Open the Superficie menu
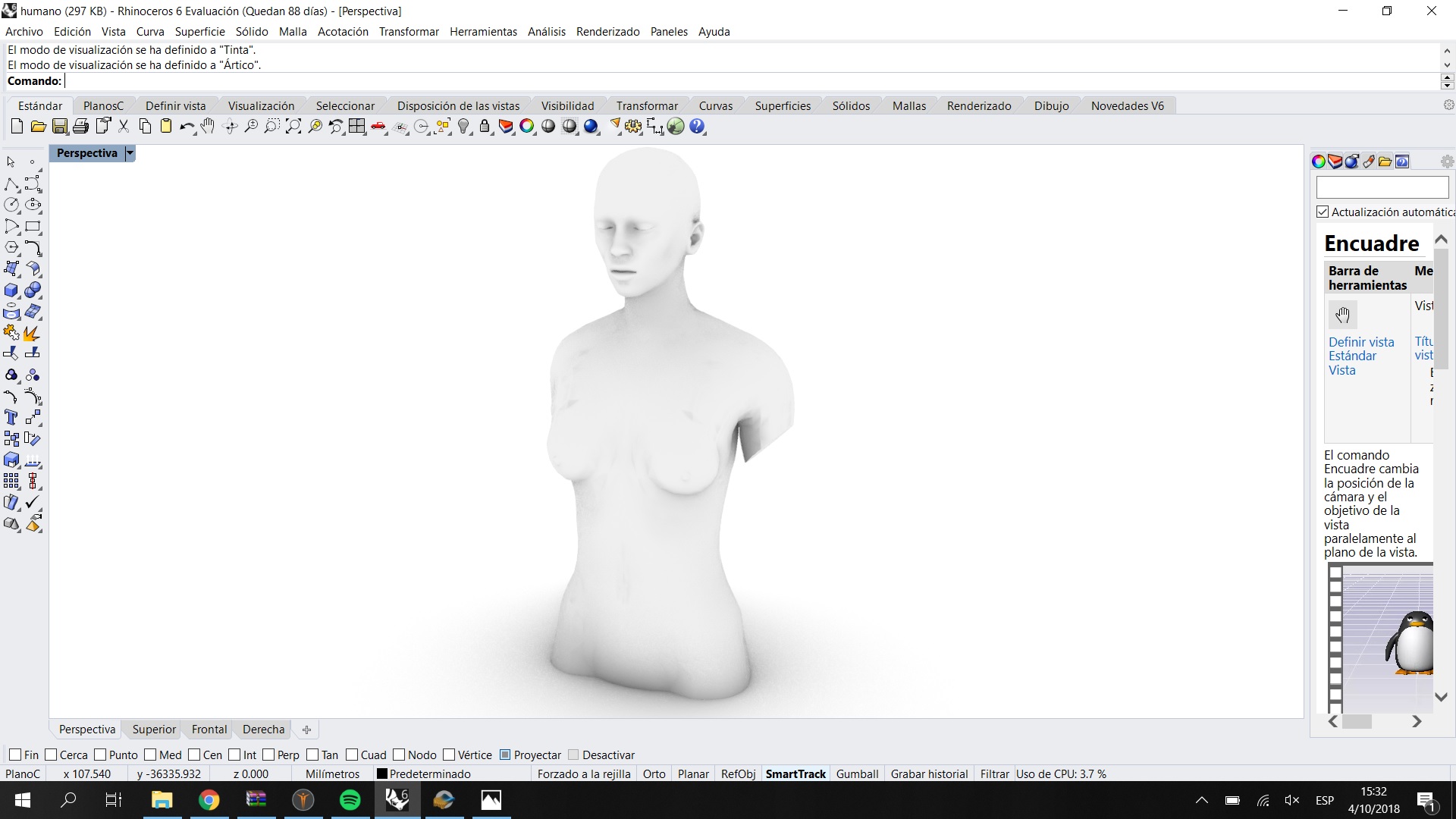 199,32
